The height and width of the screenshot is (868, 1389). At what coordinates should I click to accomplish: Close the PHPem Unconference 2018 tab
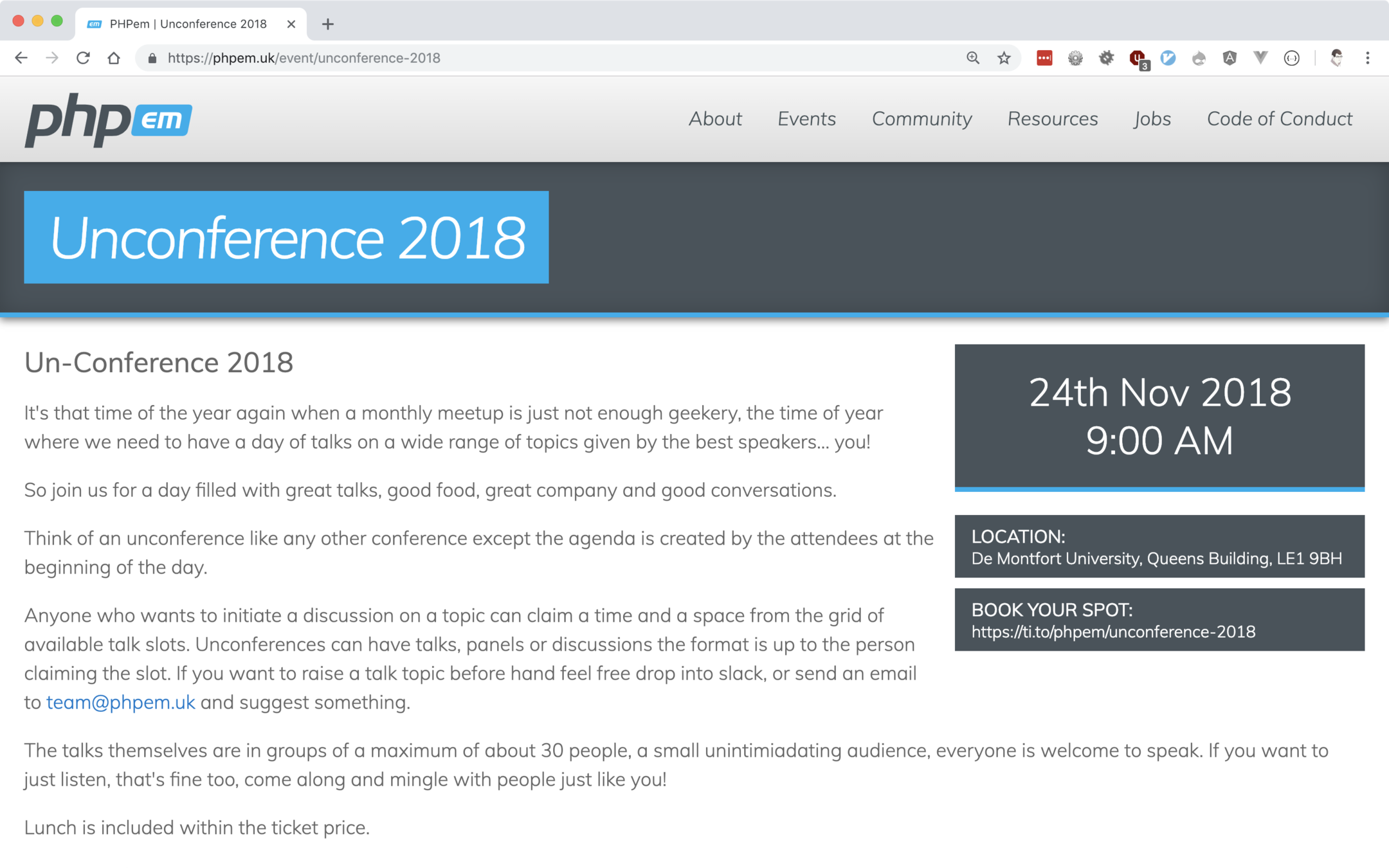(291, 24)
